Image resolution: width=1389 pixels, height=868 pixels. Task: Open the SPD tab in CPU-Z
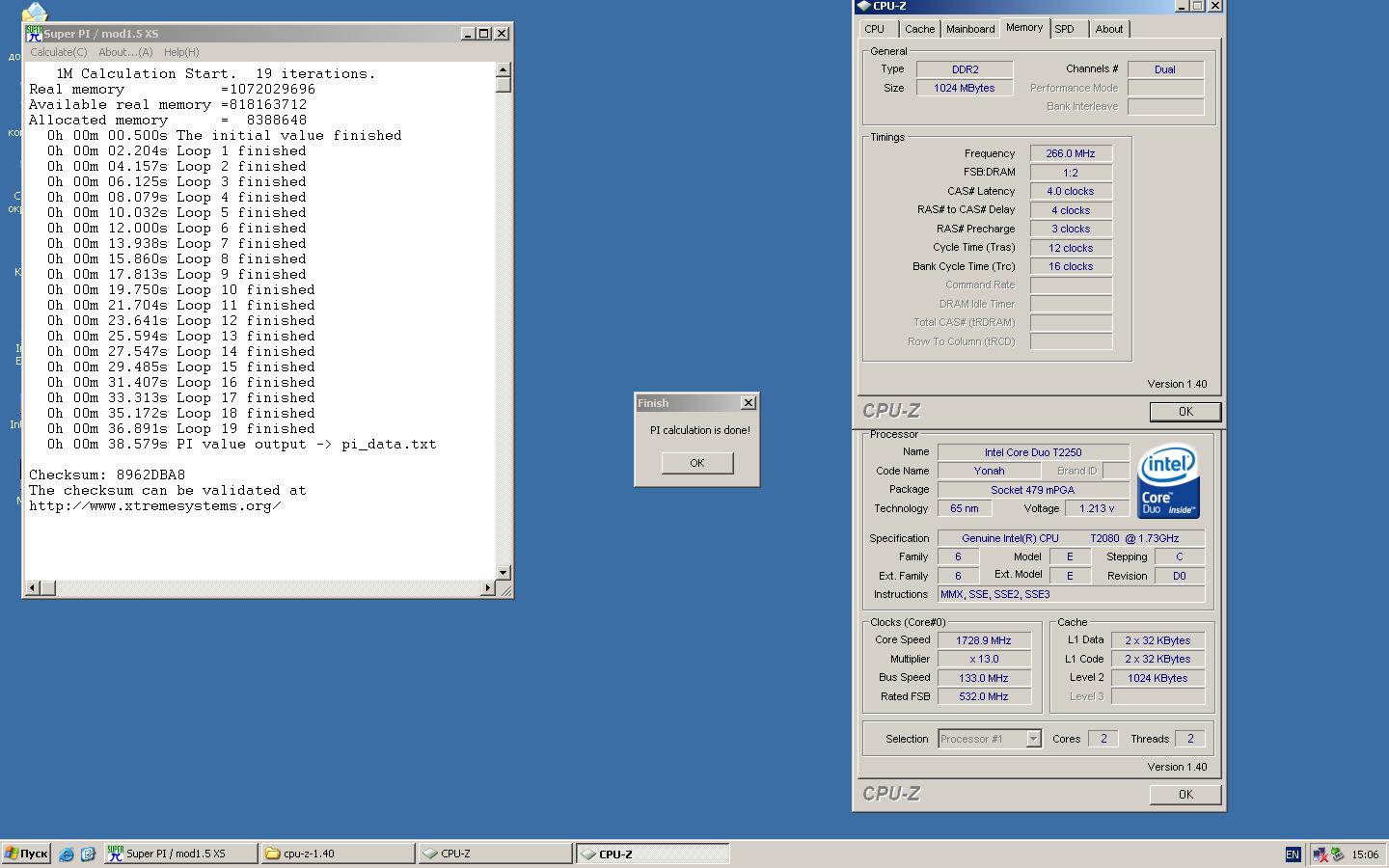tap(1065, 29)
